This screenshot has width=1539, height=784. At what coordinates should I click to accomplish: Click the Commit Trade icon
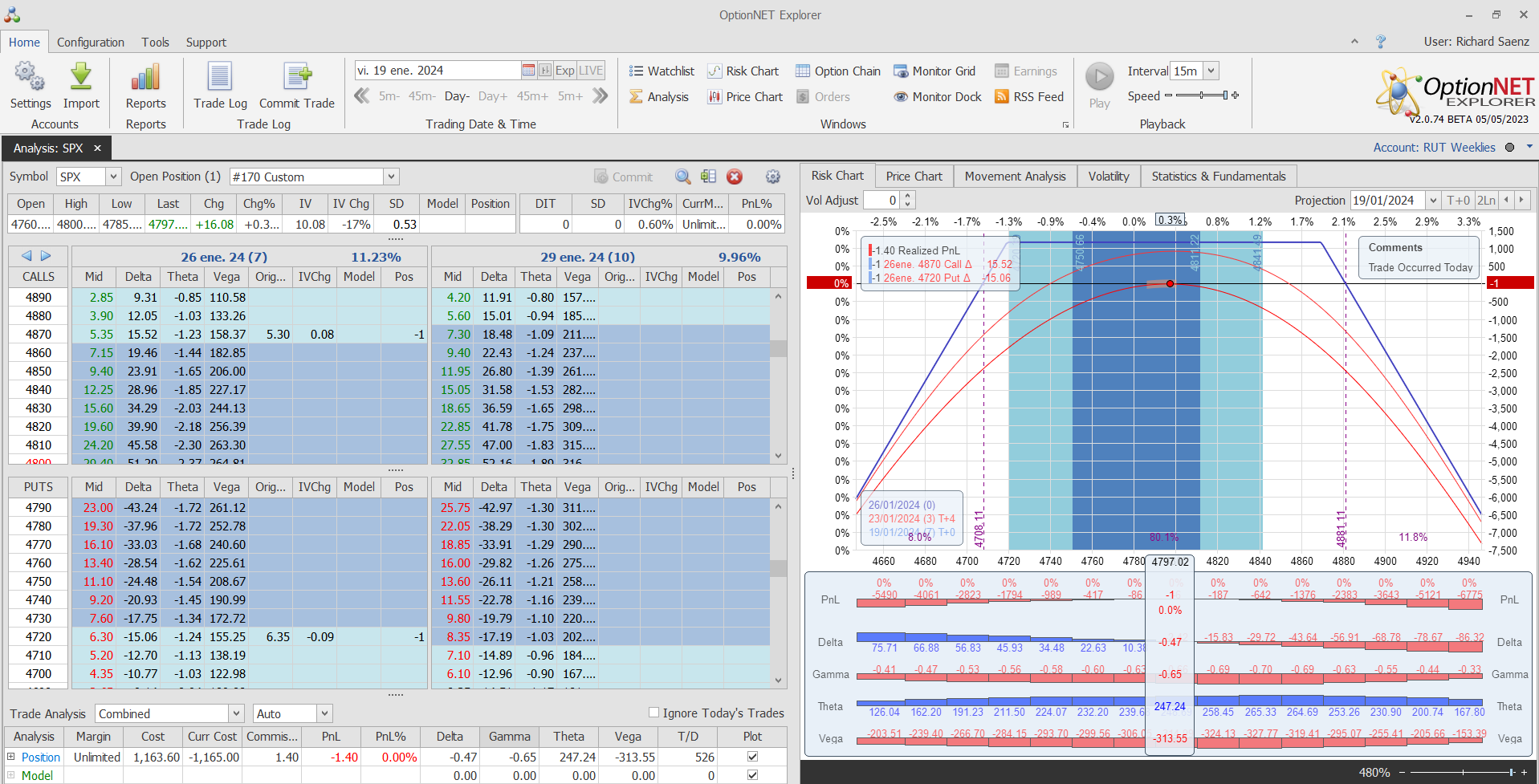tap(296, 78)
